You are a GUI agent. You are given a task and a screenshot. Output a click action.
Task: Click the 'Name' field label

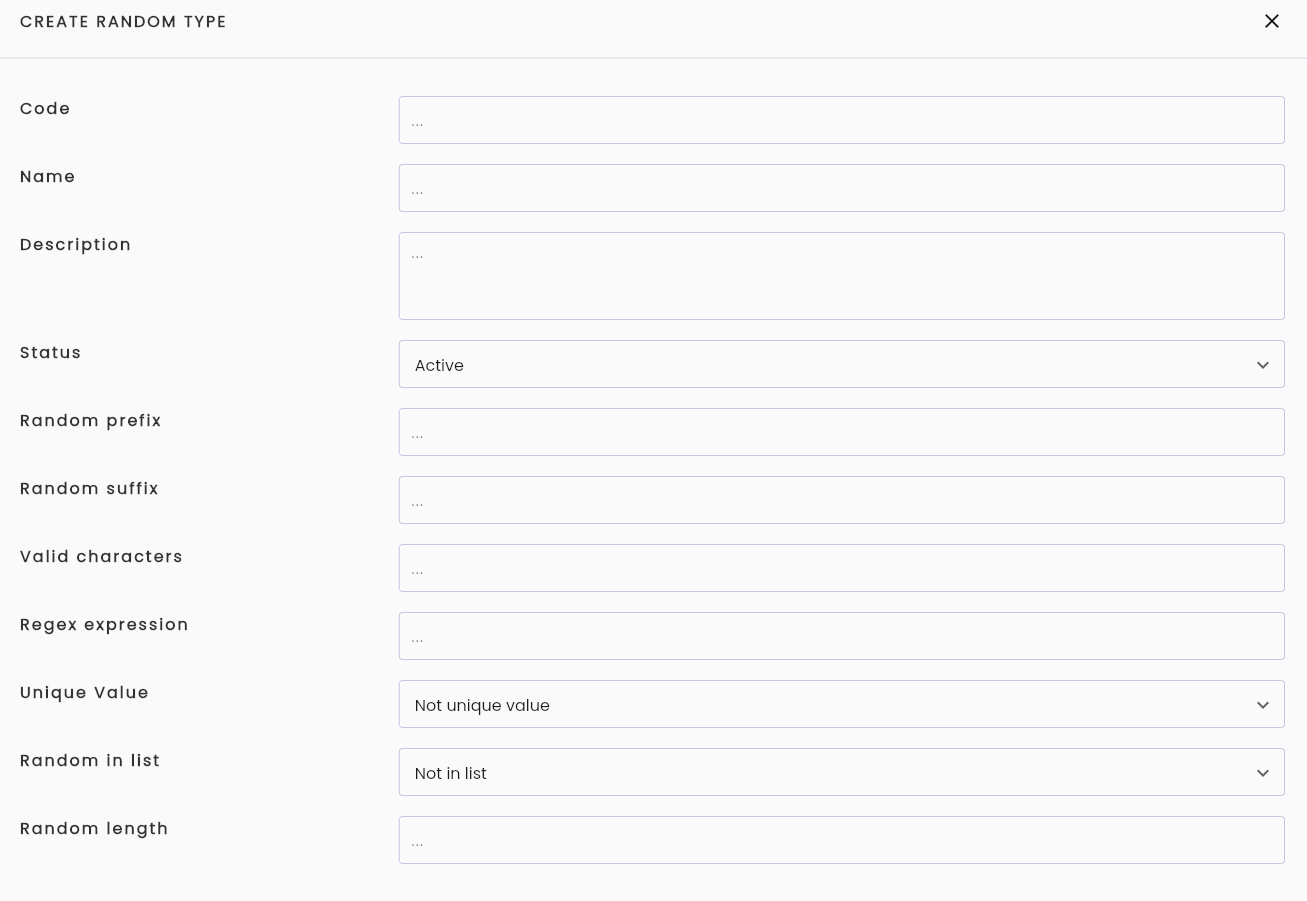tap(48, 176)
